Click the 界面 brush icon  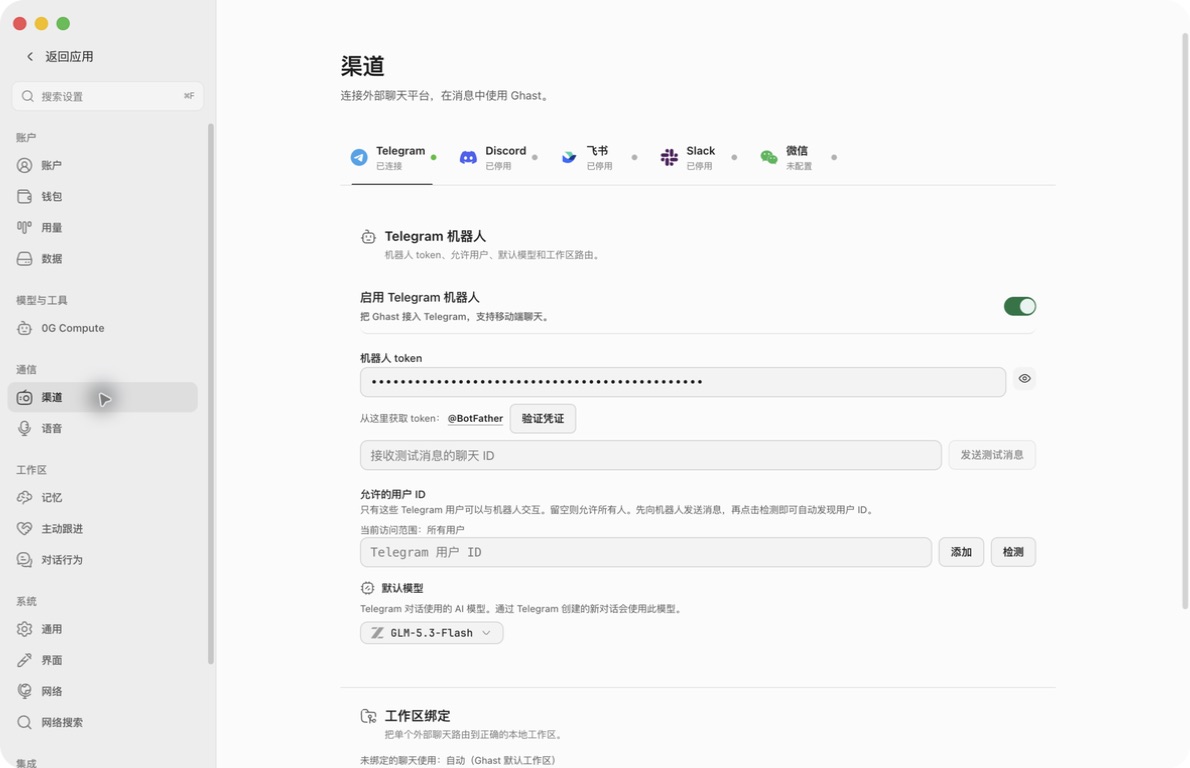[24, 660]
